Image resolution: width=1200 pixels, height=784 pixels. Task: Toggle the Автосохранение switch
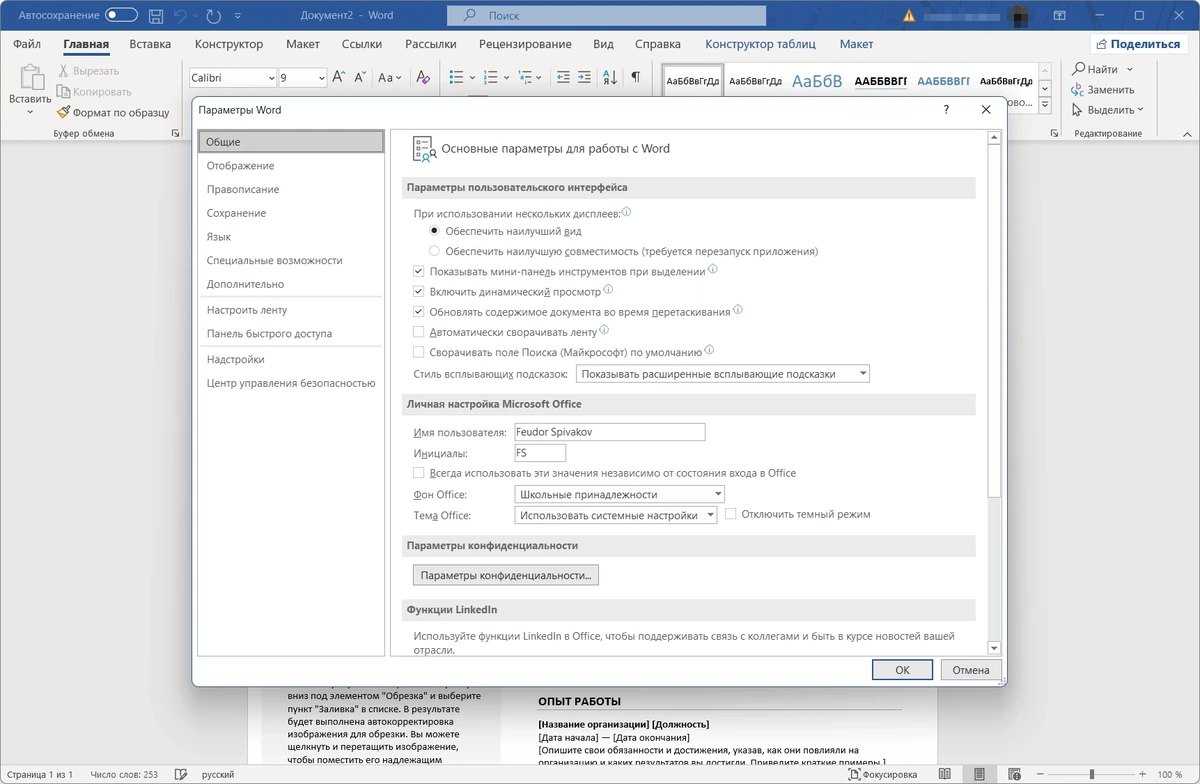pyautogui.click(x=121, y=16)
